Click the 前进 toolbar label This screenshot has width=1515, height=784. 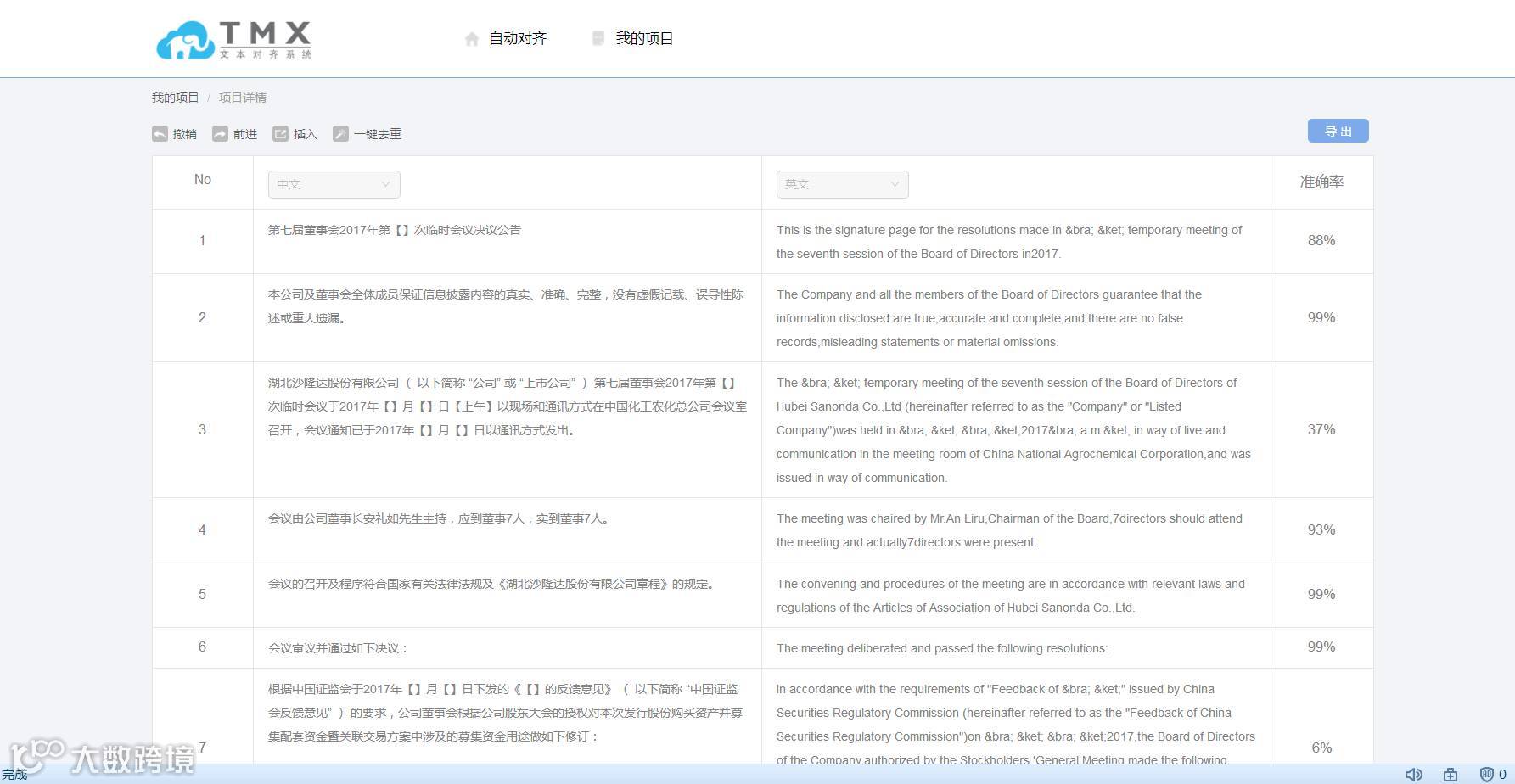[244, 134]
